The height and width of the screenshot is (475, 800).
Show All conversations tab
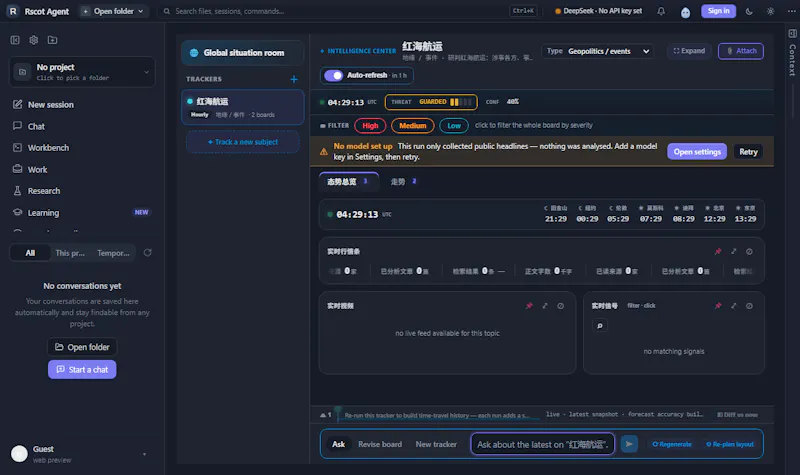click(31, 253)
